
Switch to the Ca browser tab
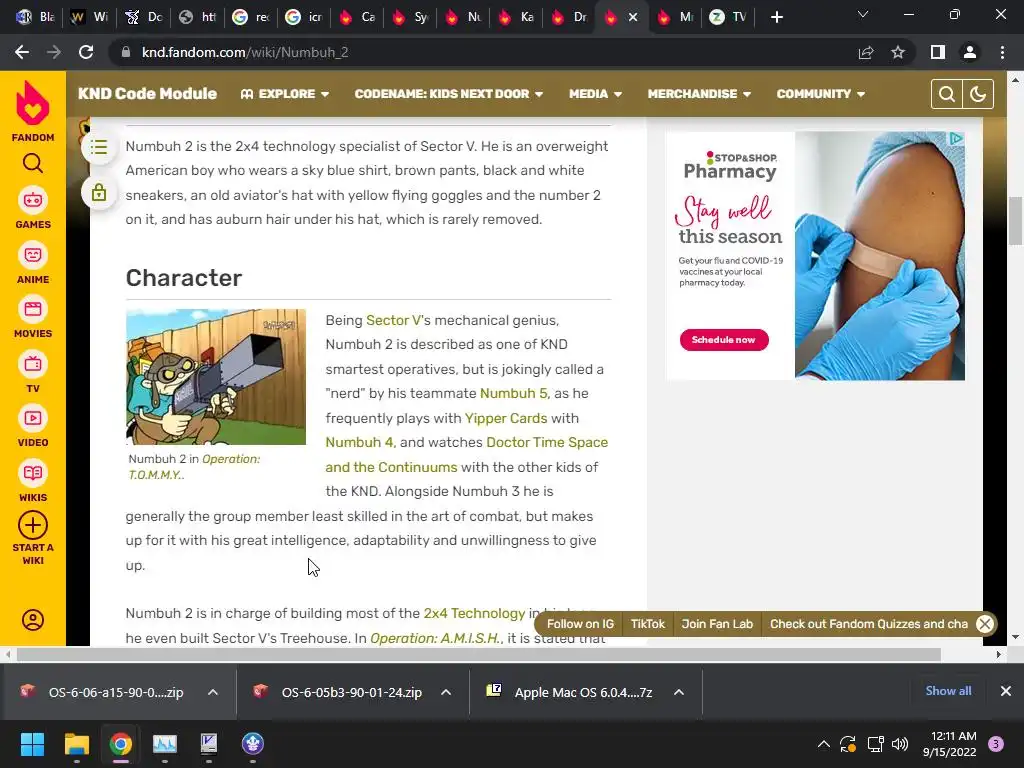coord(357,17)
